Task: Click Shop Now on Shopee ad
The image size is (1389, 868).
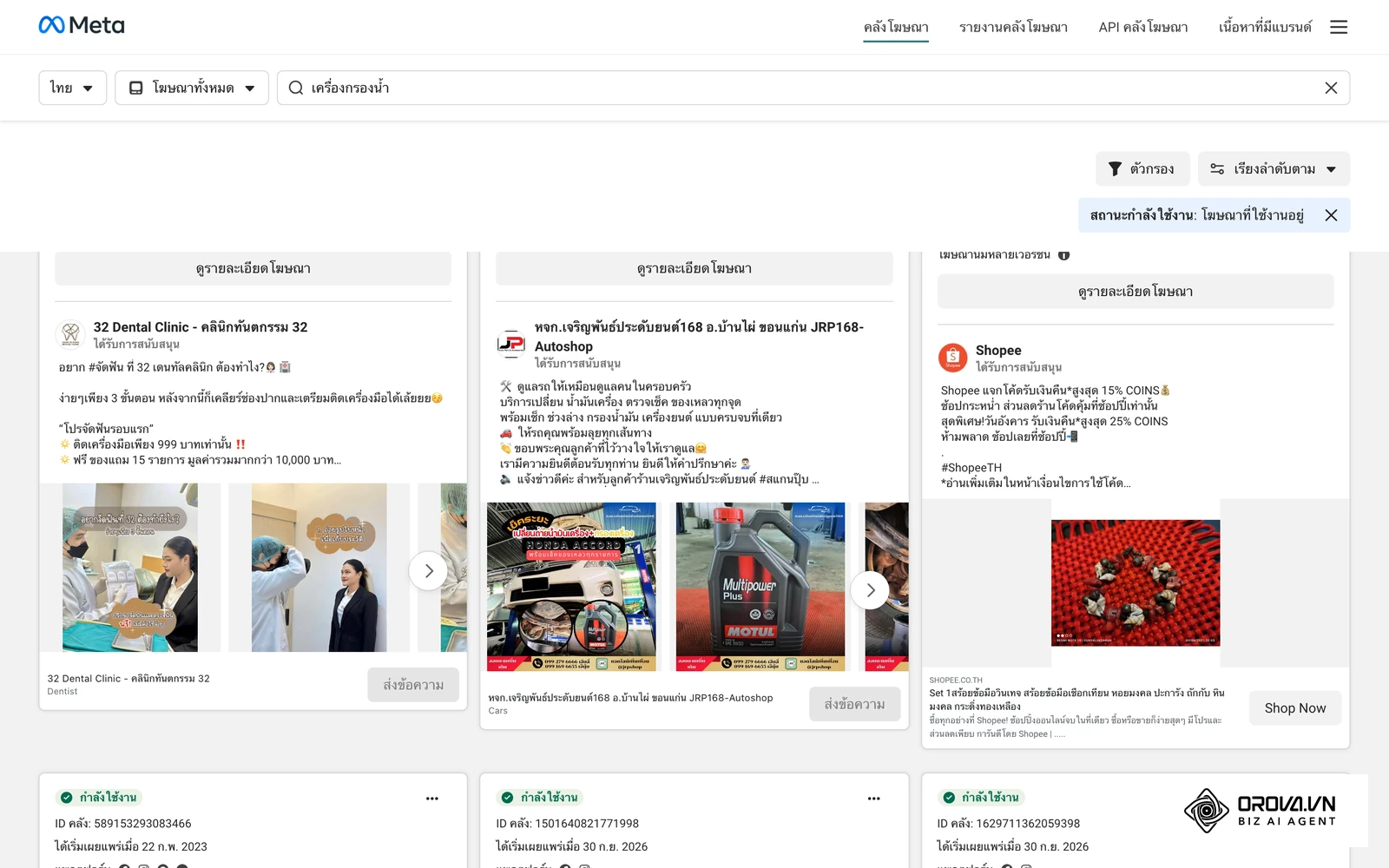Action: pos(1295,708)
